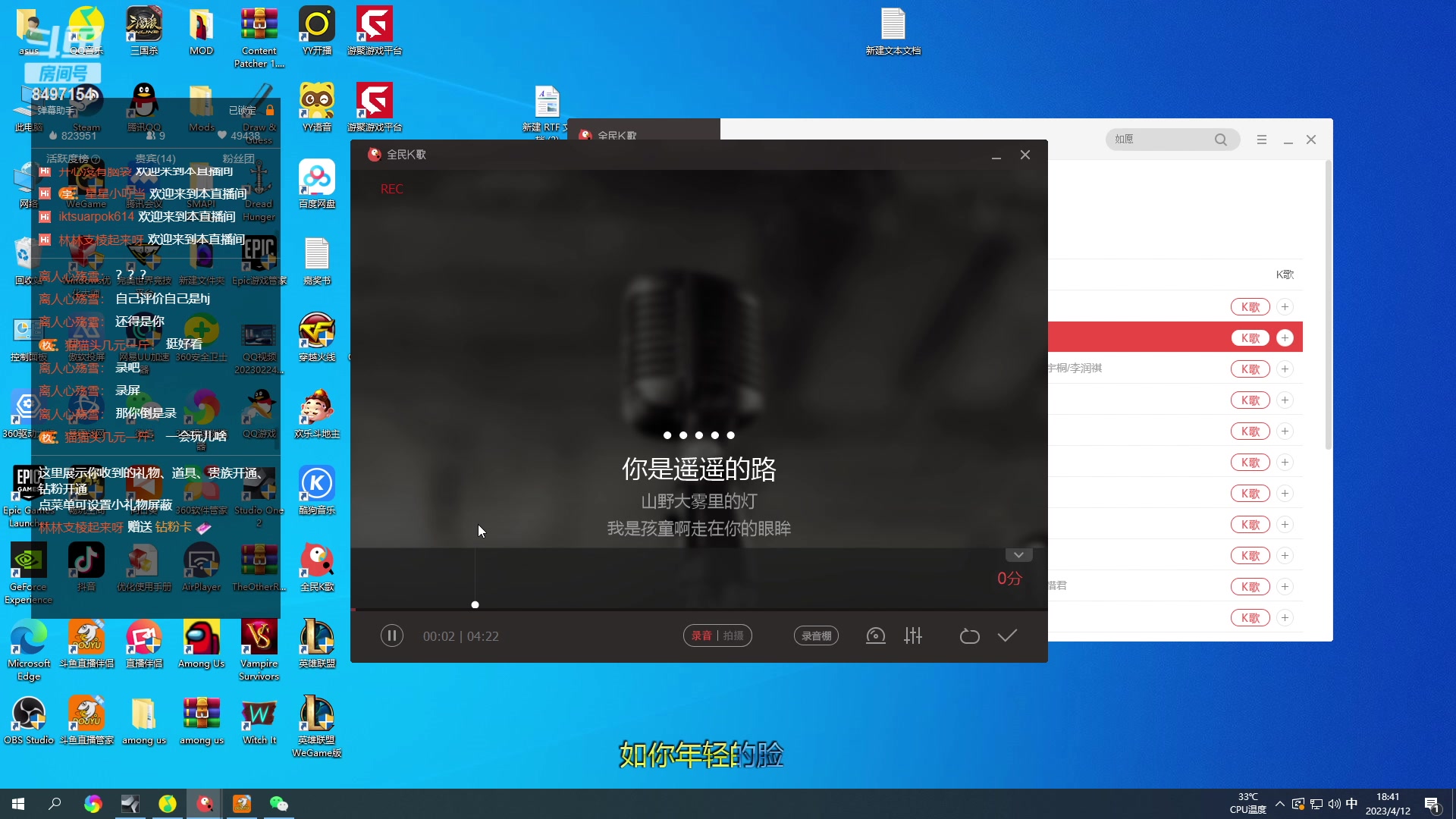The width and height of the screenshot is (1456, 819).
Task: Pause the song recording playback
Action: point(392,635)
